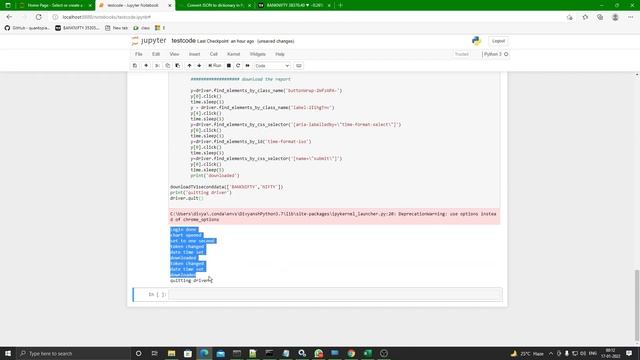Restart kernel and run all cells icon
The width and height of the screenshot is (640, 360).
(247, 66)
